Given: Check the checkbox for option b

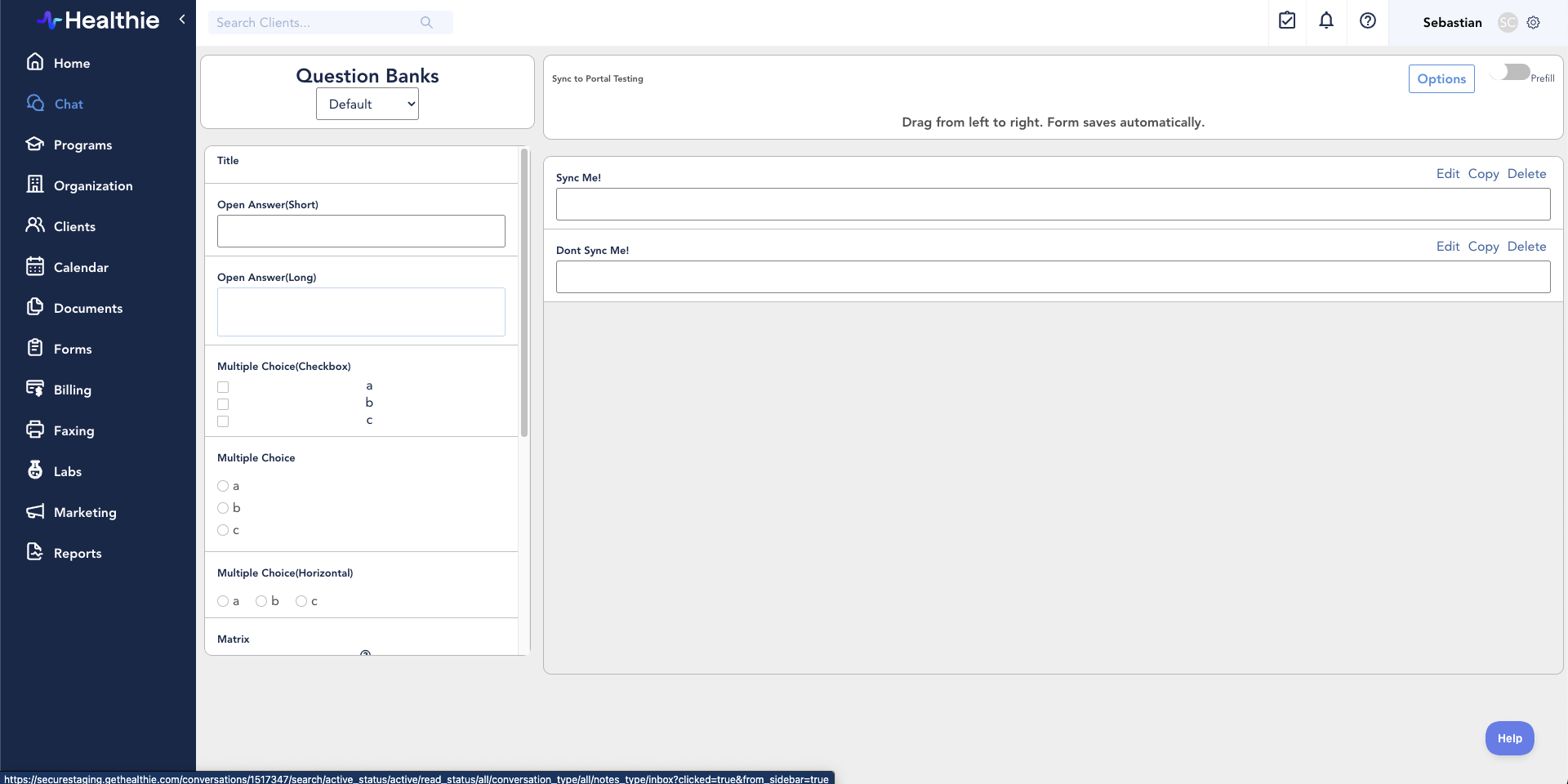Looking at the screenshot, I should [223, 404].
